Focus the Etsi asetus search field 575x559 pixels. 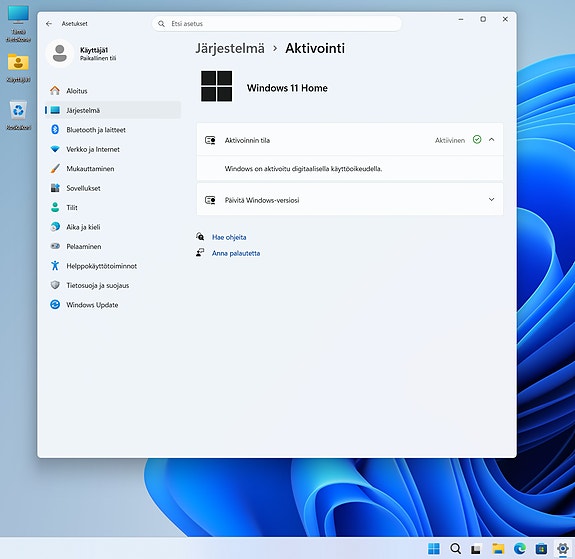[x=277, y=24]
